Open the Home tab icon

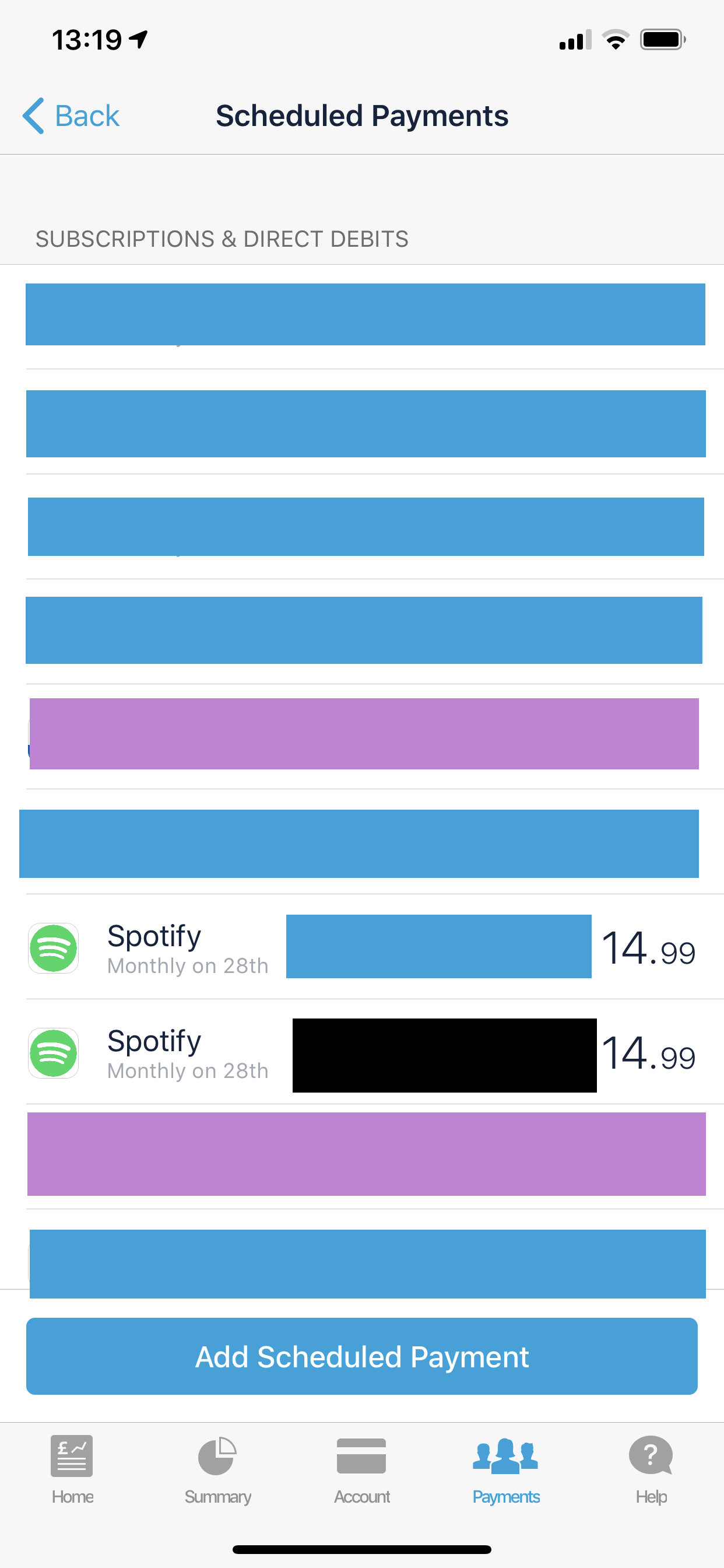click(x=72, y=1456)
